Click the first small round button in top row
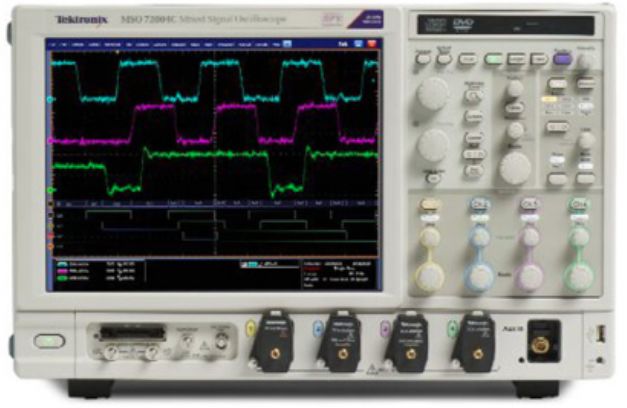Image resolution: width=627 pixels, height=408 pixels. pos(423,59)
